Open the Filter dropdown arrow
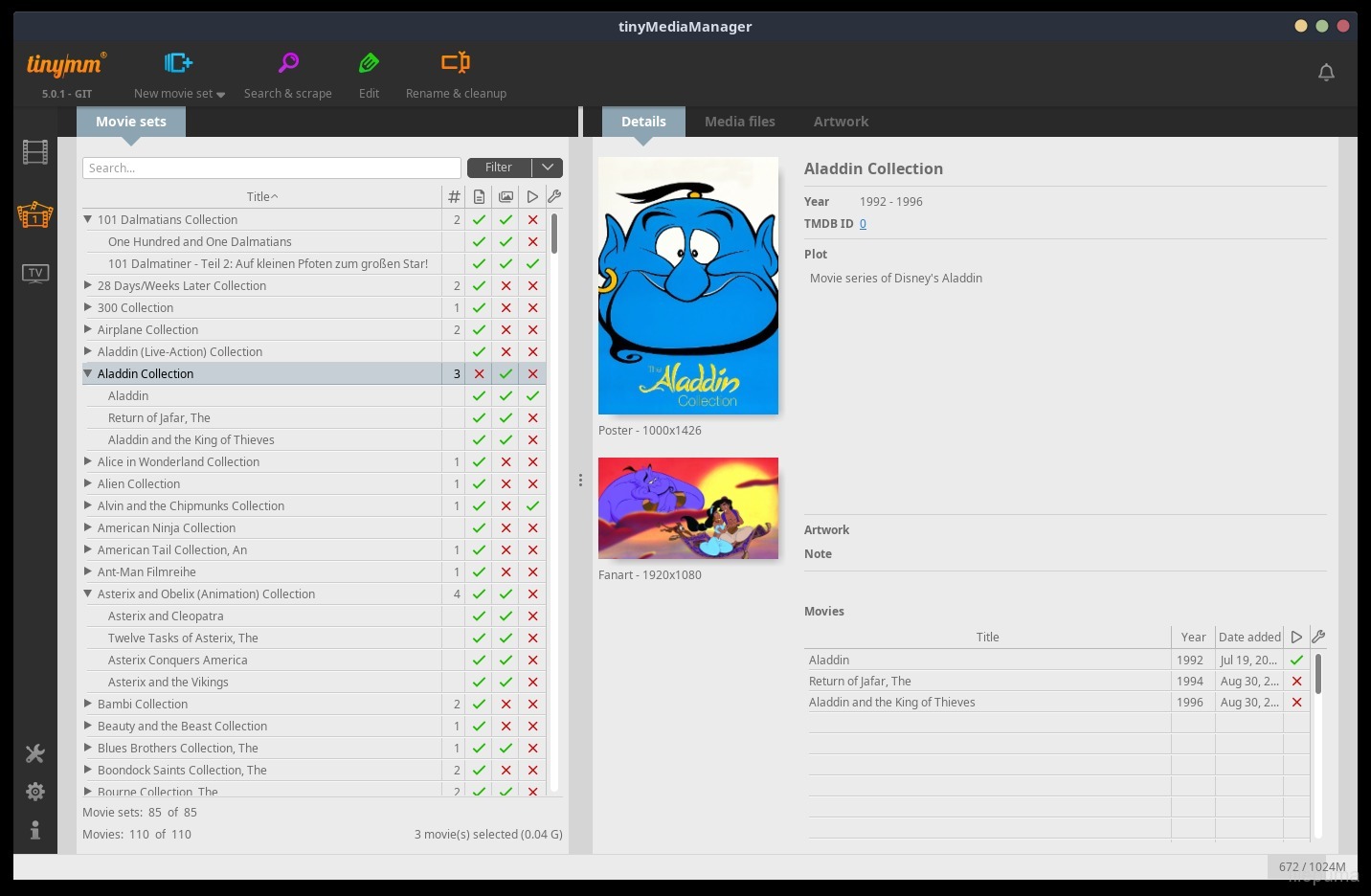 click(548, 168)
